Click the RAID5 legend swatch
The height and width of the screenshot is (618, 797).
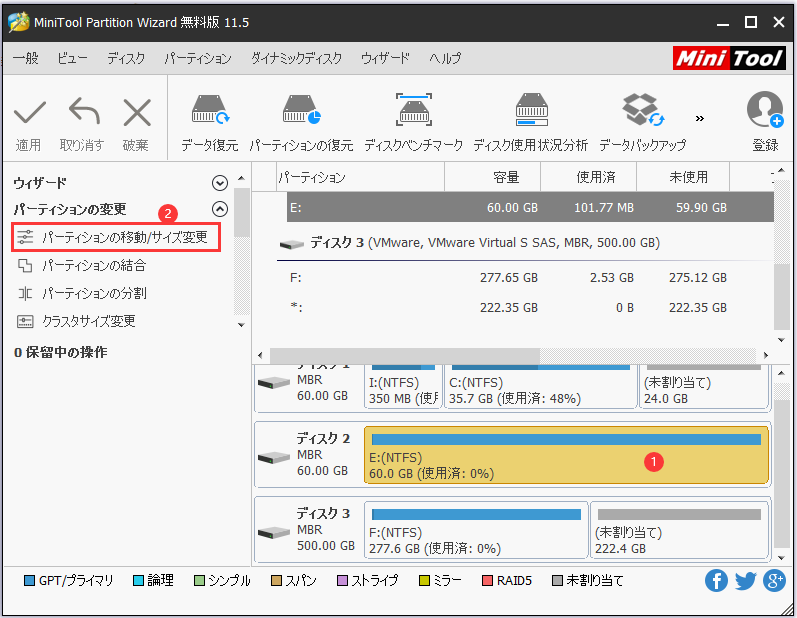487,580
